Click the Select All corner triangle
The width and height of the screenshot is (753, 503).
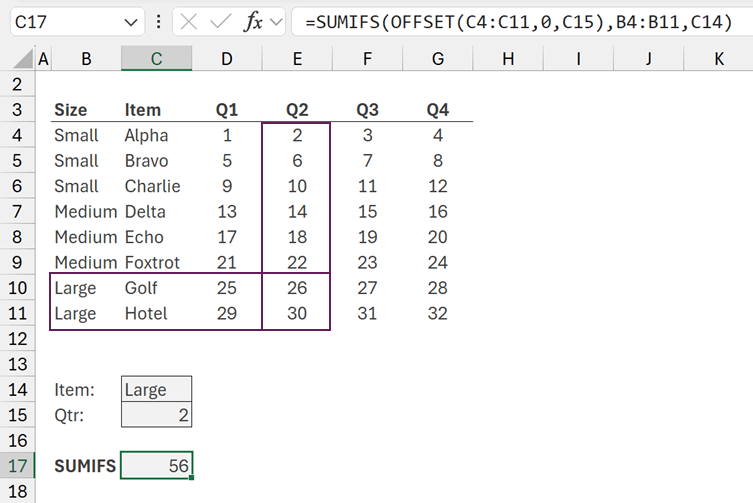(17, 60)
